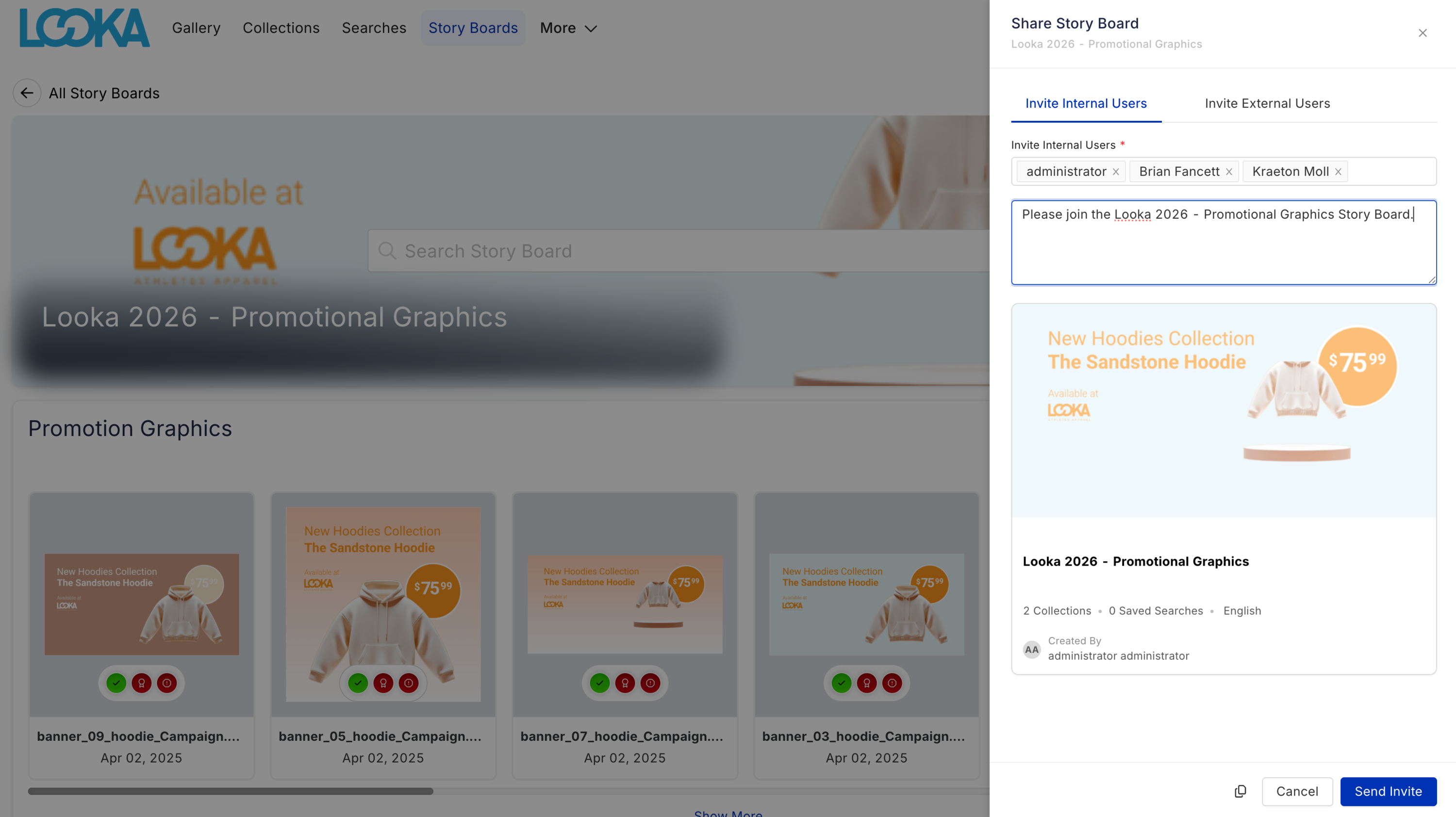Viewport: 1456px width, 817px height.
Task: Click in the invite message text area
Action: pos(1224,243)
